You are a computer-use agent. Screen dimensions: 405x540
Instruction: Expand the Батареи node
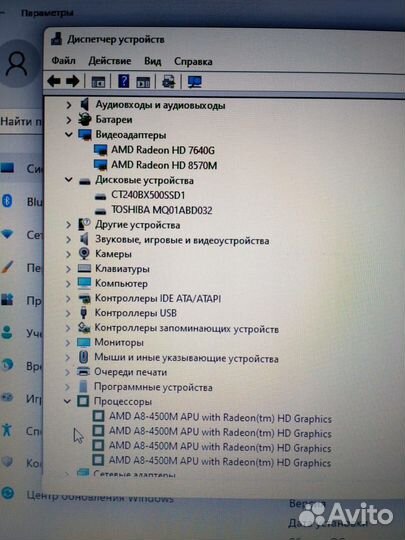(x=69, y=120)
